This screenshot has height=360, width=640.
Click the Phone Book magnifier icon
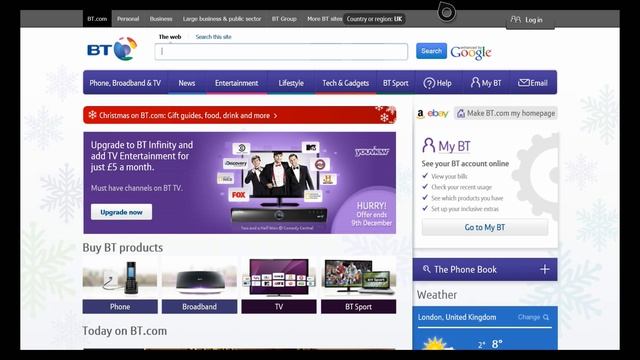pyautogui.click(x=427, y=269)
